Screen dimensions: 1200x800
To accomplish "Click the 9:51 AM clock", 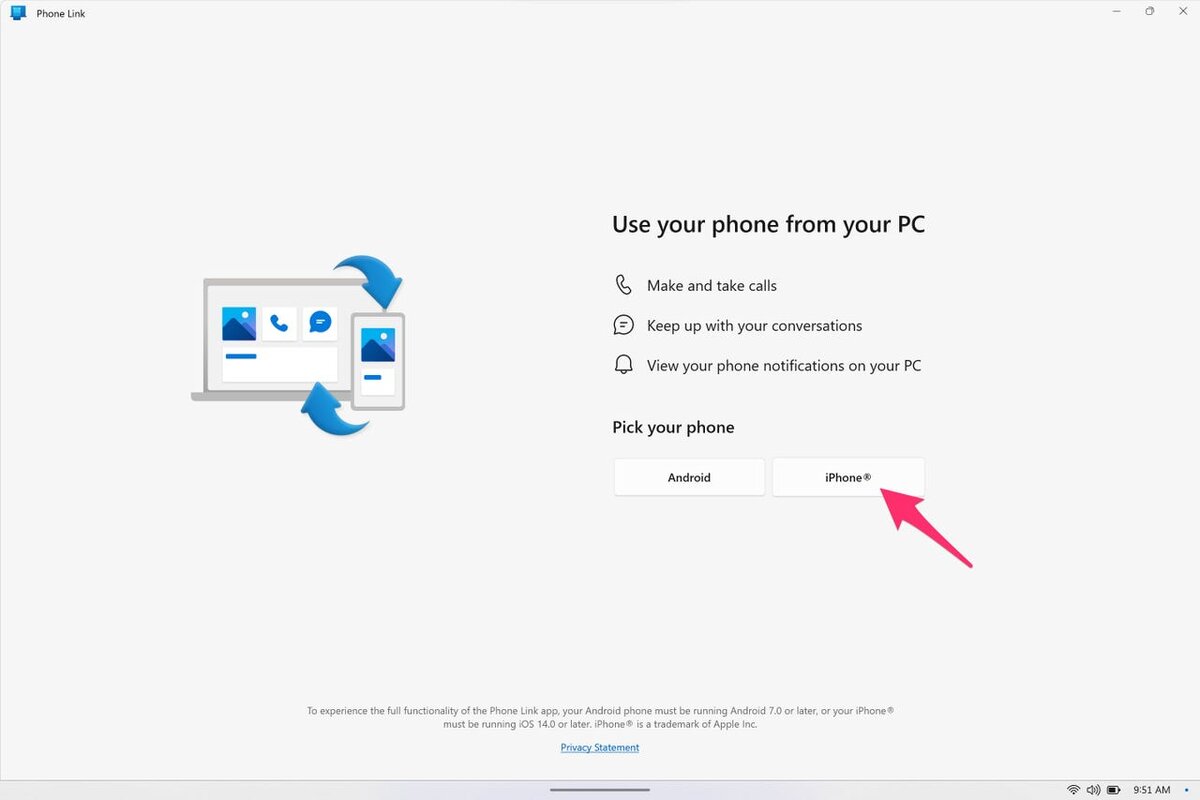I will [x=1151, y=790].
